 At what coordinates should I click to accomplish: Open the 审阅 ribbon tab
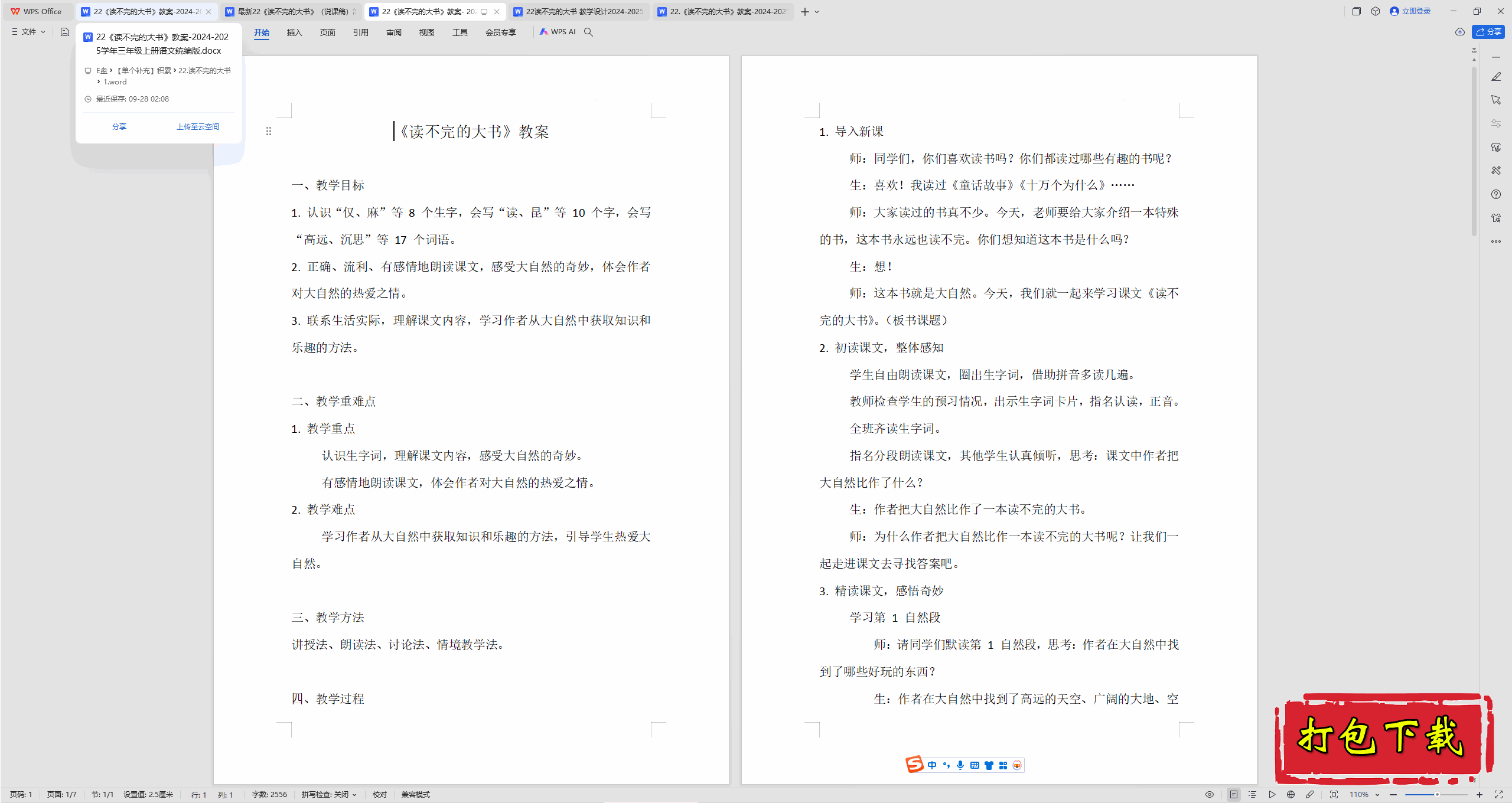coord(393,32)
